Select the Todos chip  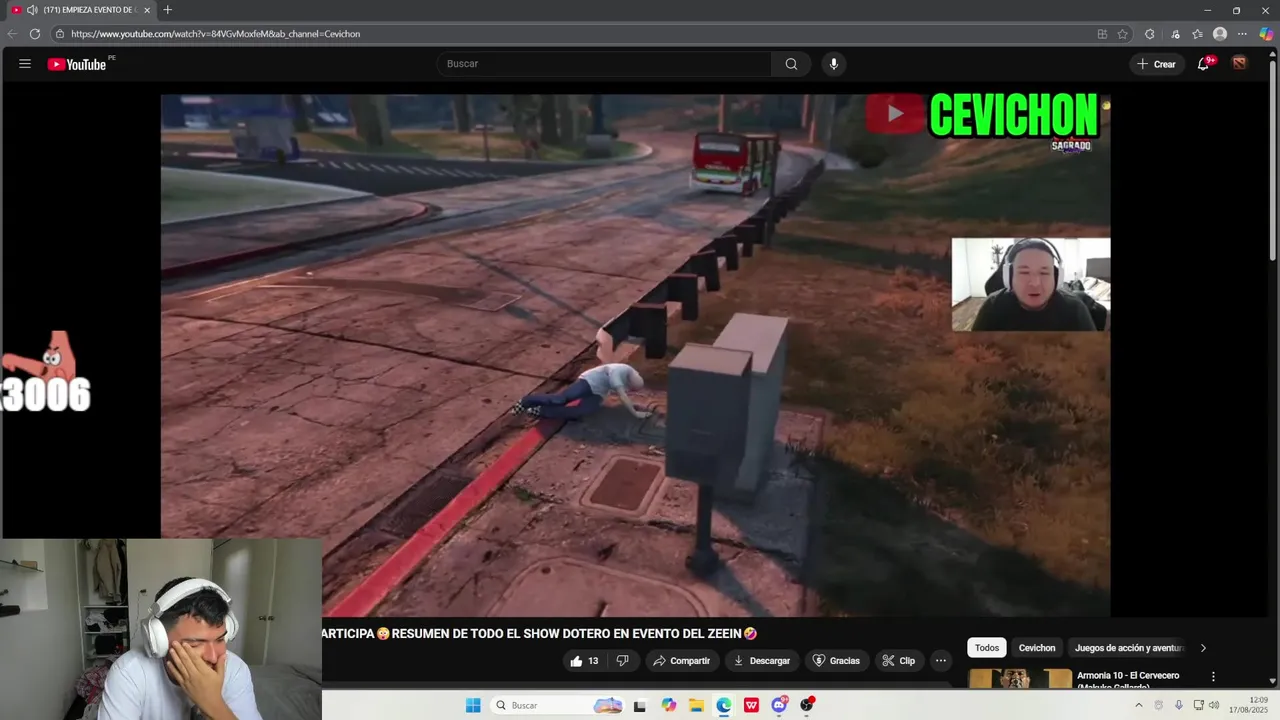pos(987,648)
